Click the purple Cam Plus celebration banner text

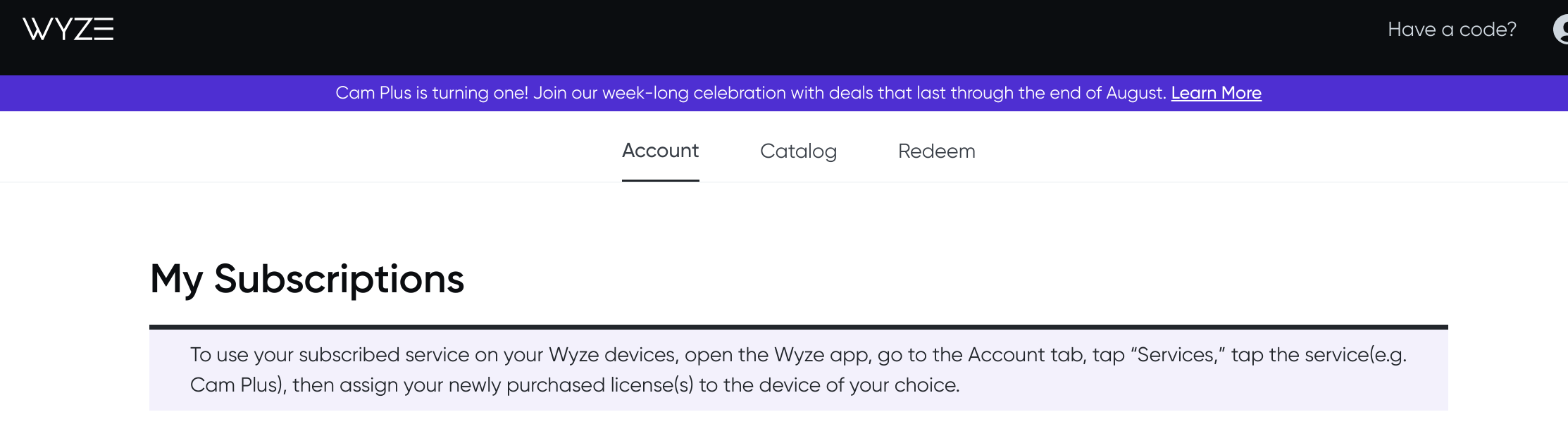click(x=751, y=93)
